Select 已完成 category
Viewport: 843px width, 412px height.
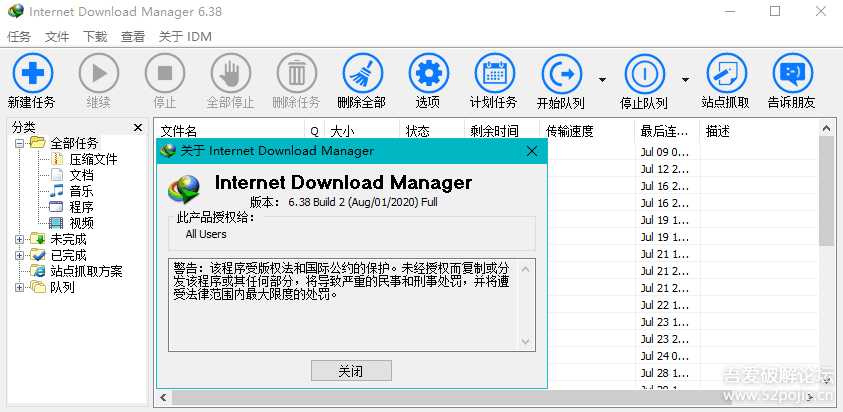(x=68, y=255)
